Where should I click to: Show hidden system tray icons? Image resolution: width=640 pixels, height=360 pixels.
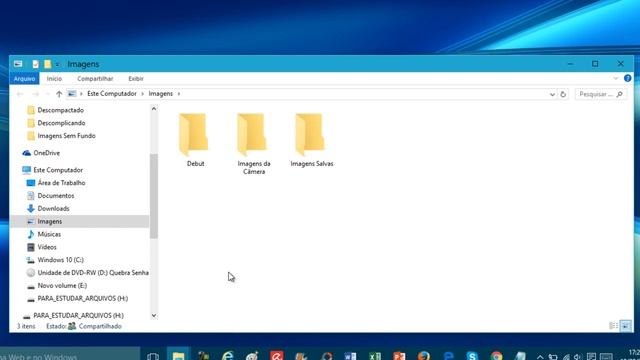540,357
